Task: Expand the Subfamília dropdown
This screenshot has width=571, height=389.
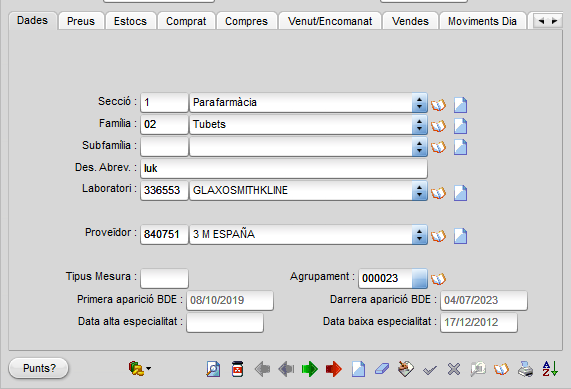Action: [x=420, y=146]
